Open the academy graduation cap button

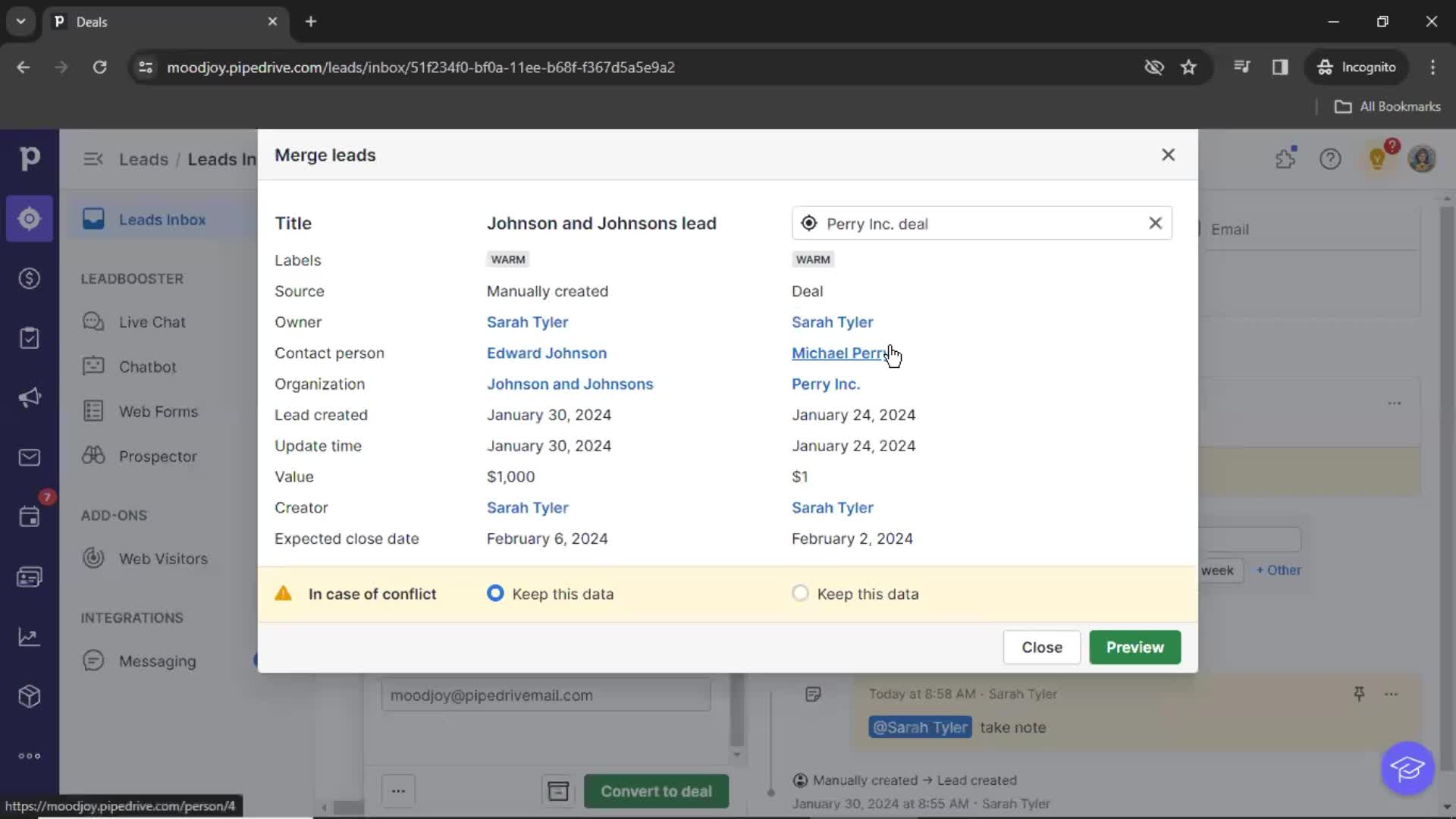1407,768
